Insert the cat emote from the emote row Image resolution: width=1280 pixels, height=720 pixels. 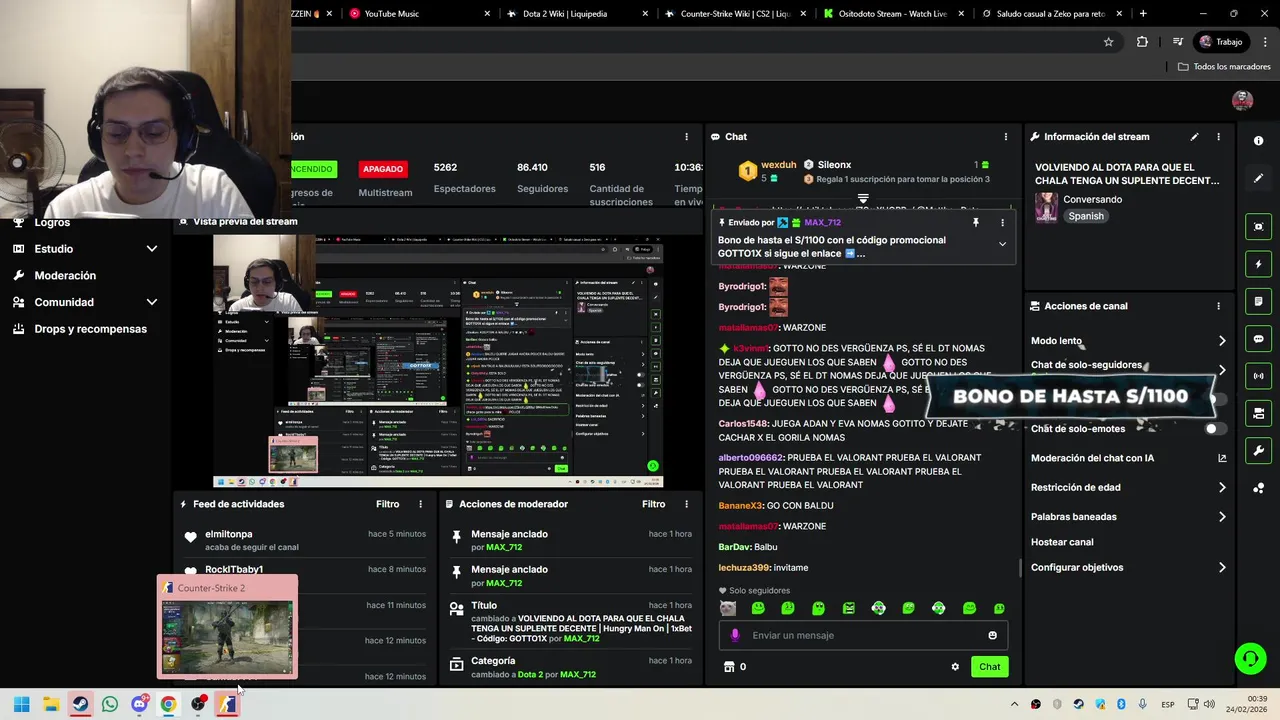pos(728,608)
